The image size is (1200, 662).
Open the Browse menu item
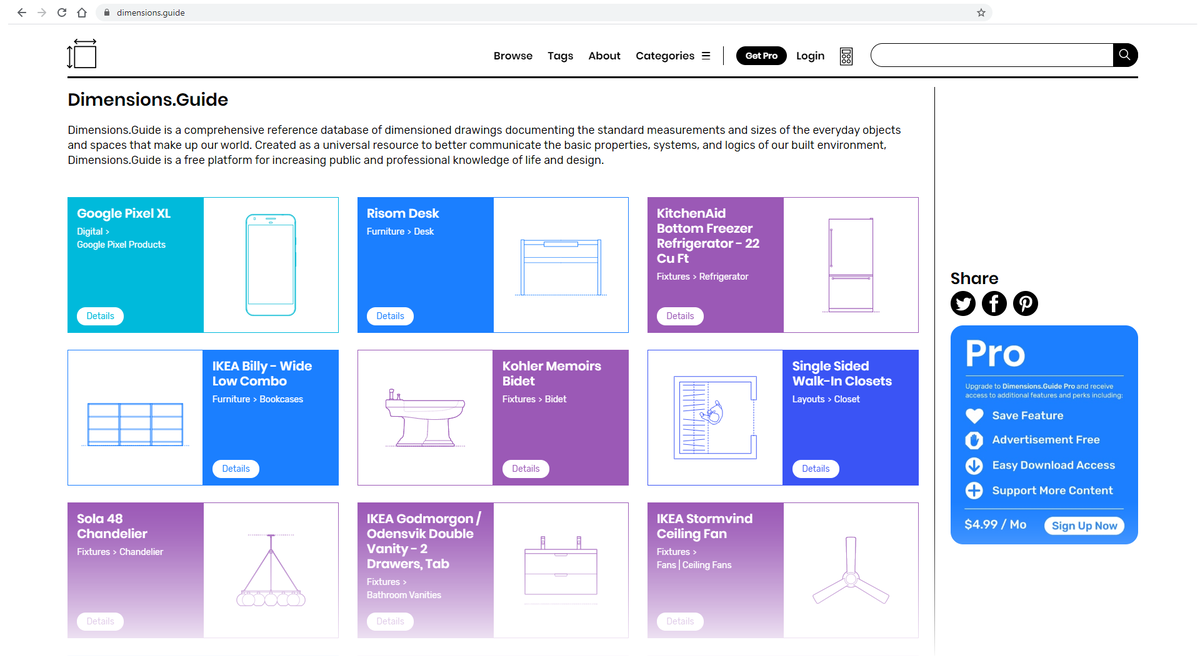[513, 56]
